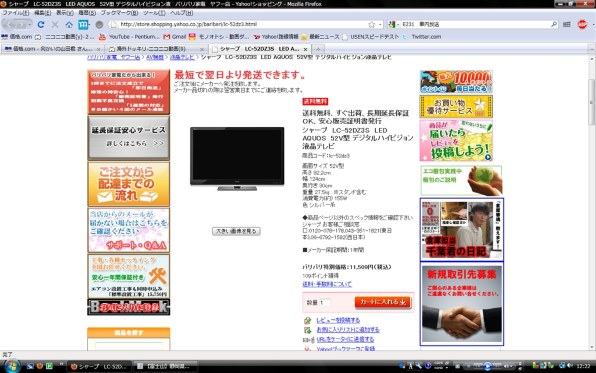Screen dimensions: 596x373
Task: Bookmark this page with the star icon
Action: coord(371,24)
